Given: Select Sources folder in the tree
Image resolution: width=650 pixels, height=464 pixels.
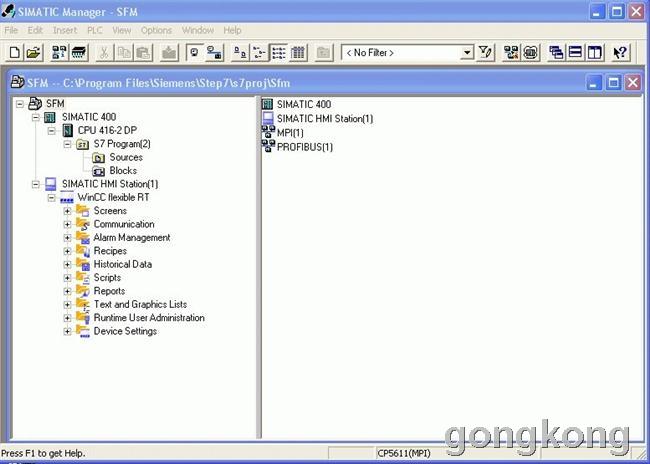Looking at the screenshot, I should (126, 158).
